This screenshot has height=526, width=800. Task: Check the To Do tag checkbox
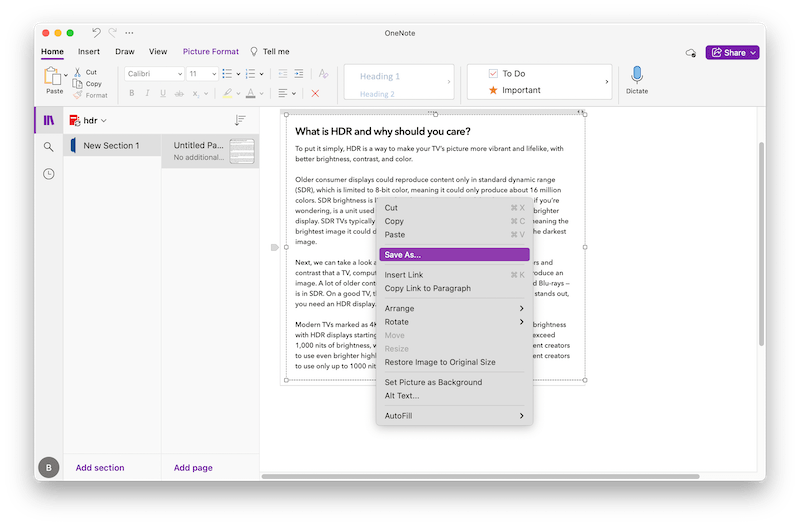pyautogui.click(x=493, y=74)
